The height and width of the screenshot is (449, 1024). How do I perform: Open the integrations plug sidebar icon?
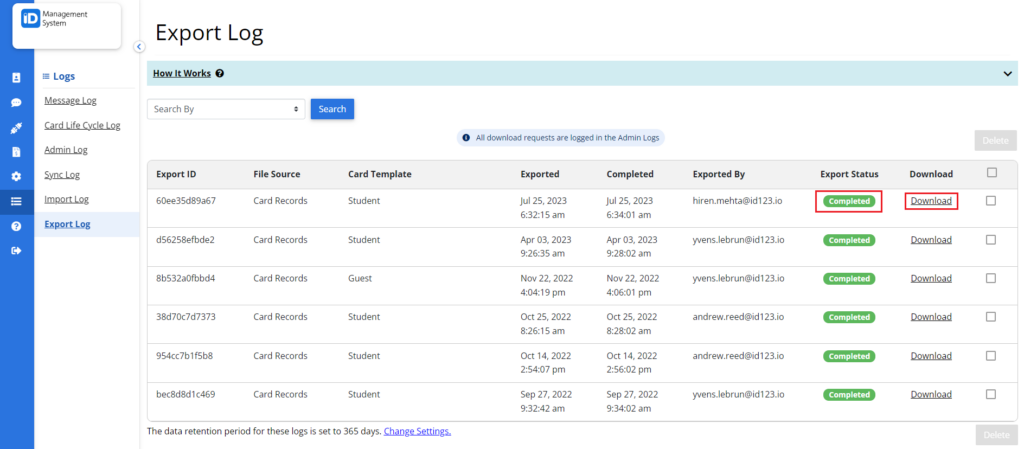point(16,127)
